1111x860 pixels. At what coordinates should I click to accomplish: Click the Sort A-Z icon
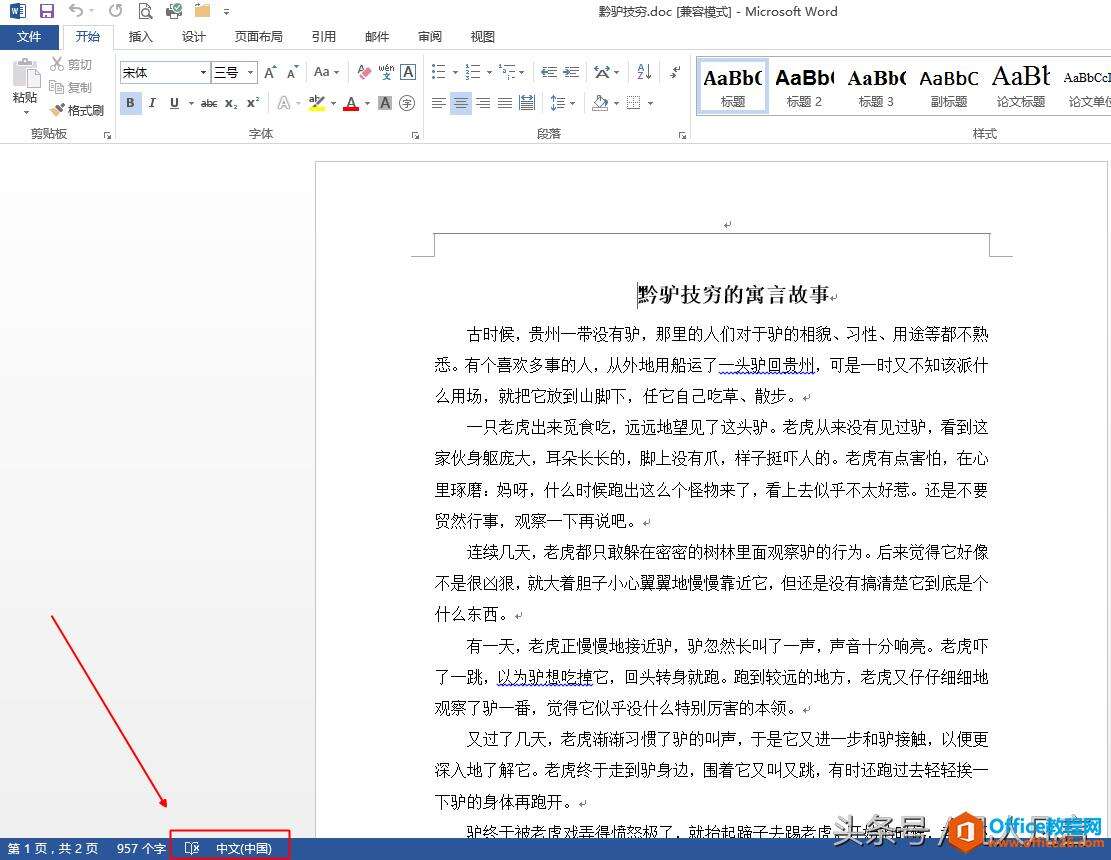644,72
